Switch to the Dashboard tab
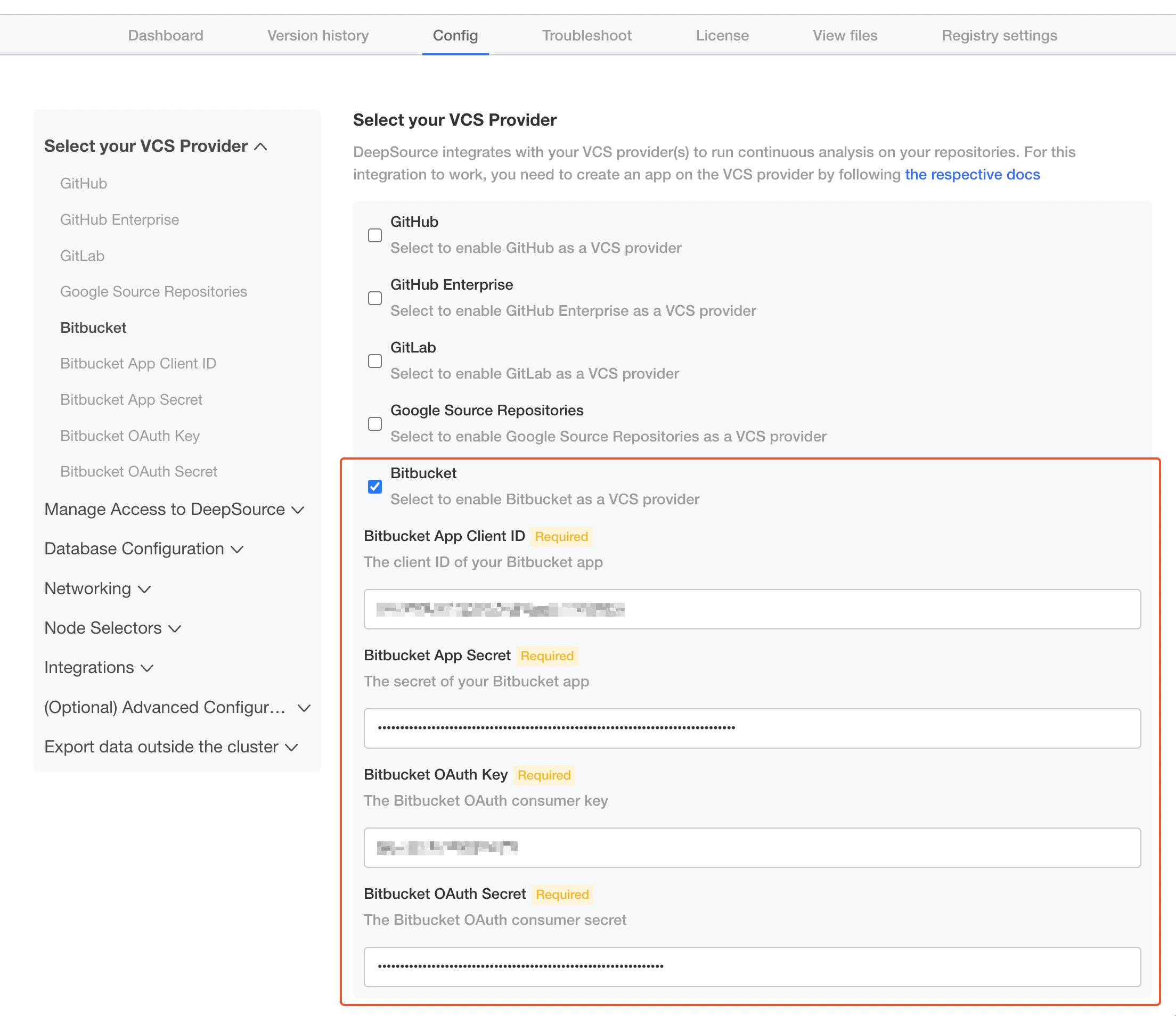 point(165,35)
